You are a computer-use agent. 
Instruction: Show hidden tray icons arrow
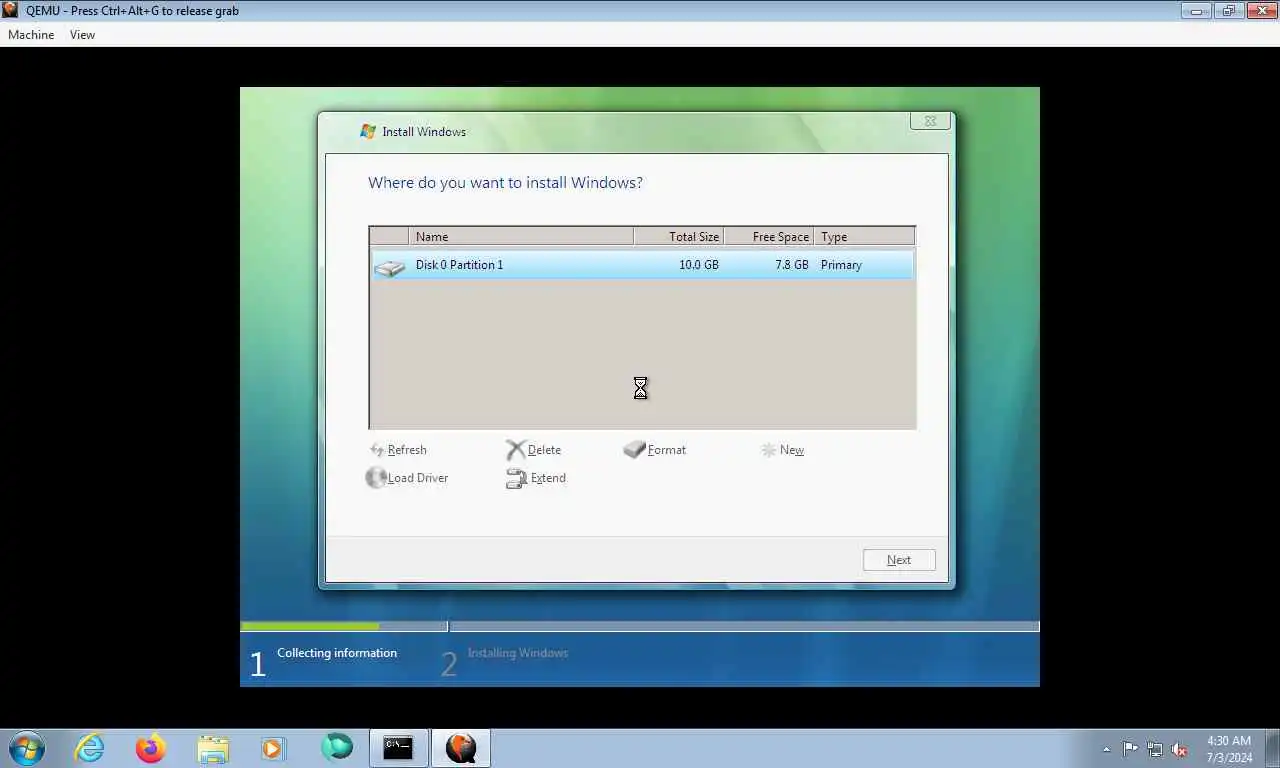[x=1106, y=749]
